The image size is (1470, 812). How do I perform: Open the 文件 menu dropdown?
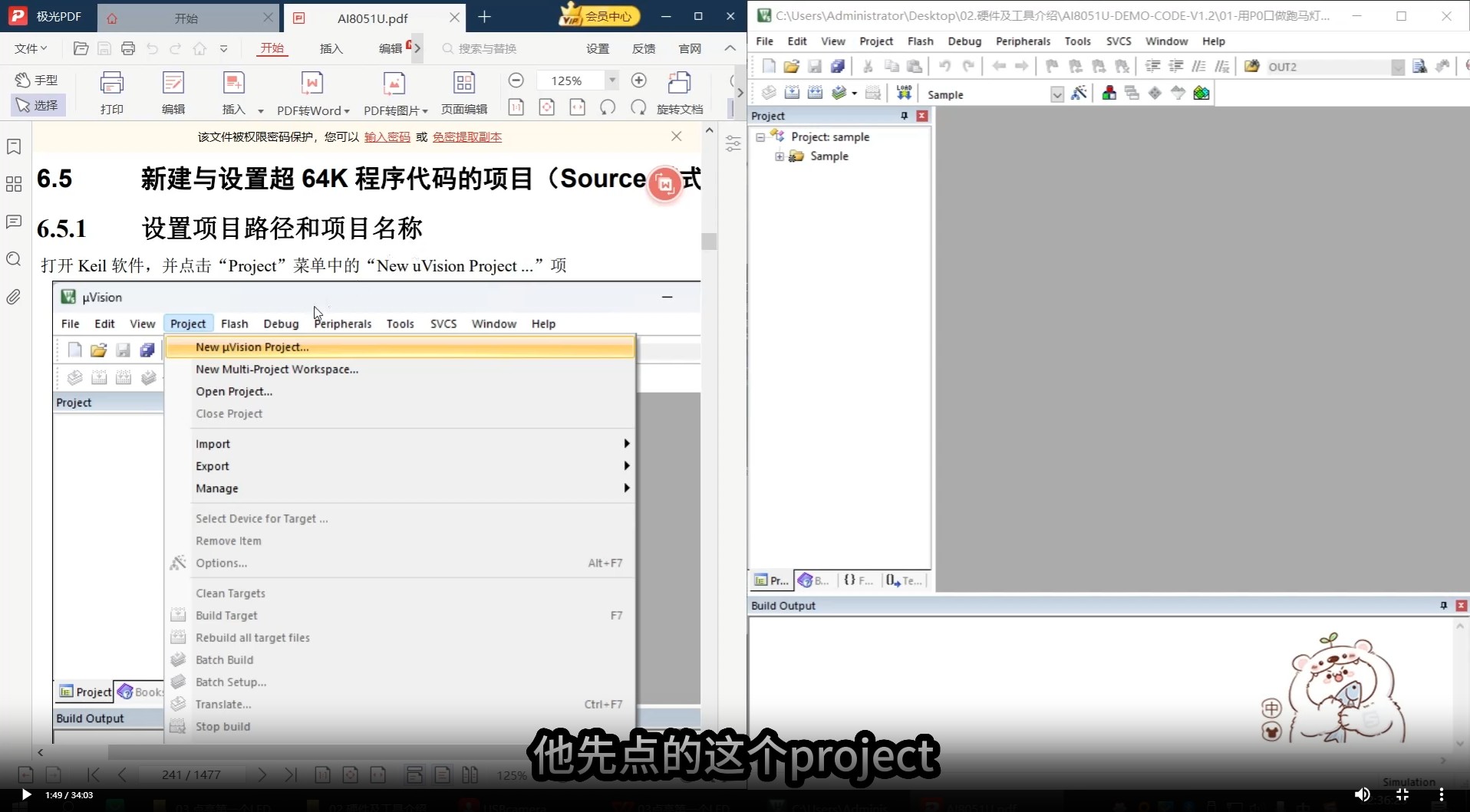tap(31, 48)
